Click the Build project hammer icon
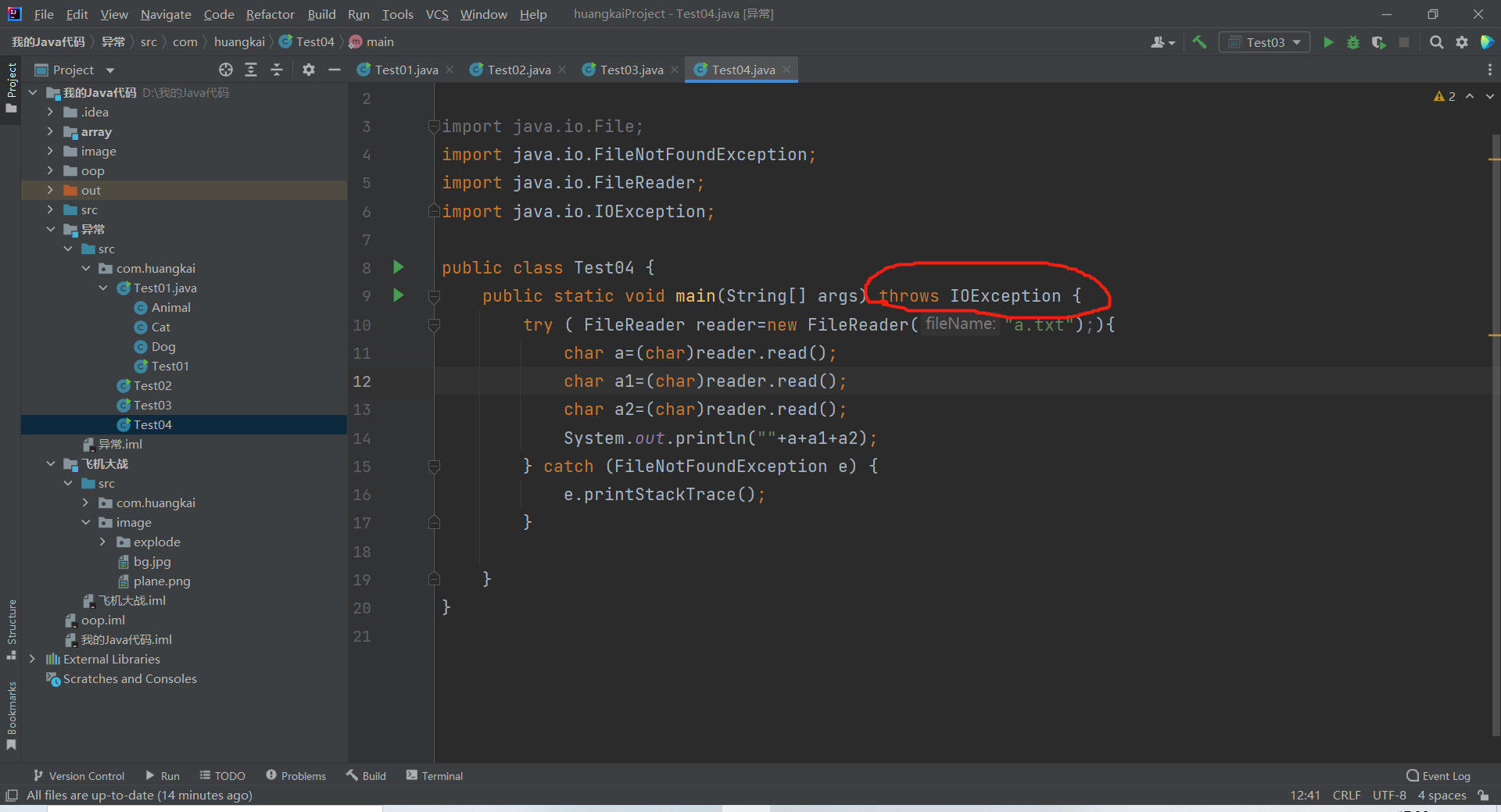The height and width of the screenshot is (812, 1501). coord(1199,42)
